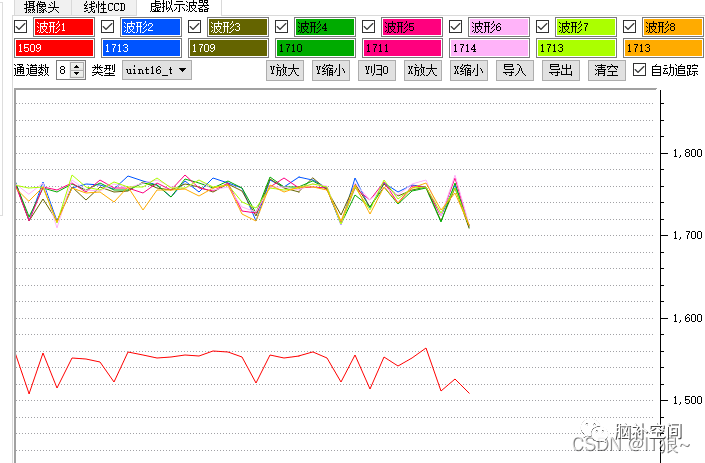Click the Y放大 button

[x=285, y=71]
